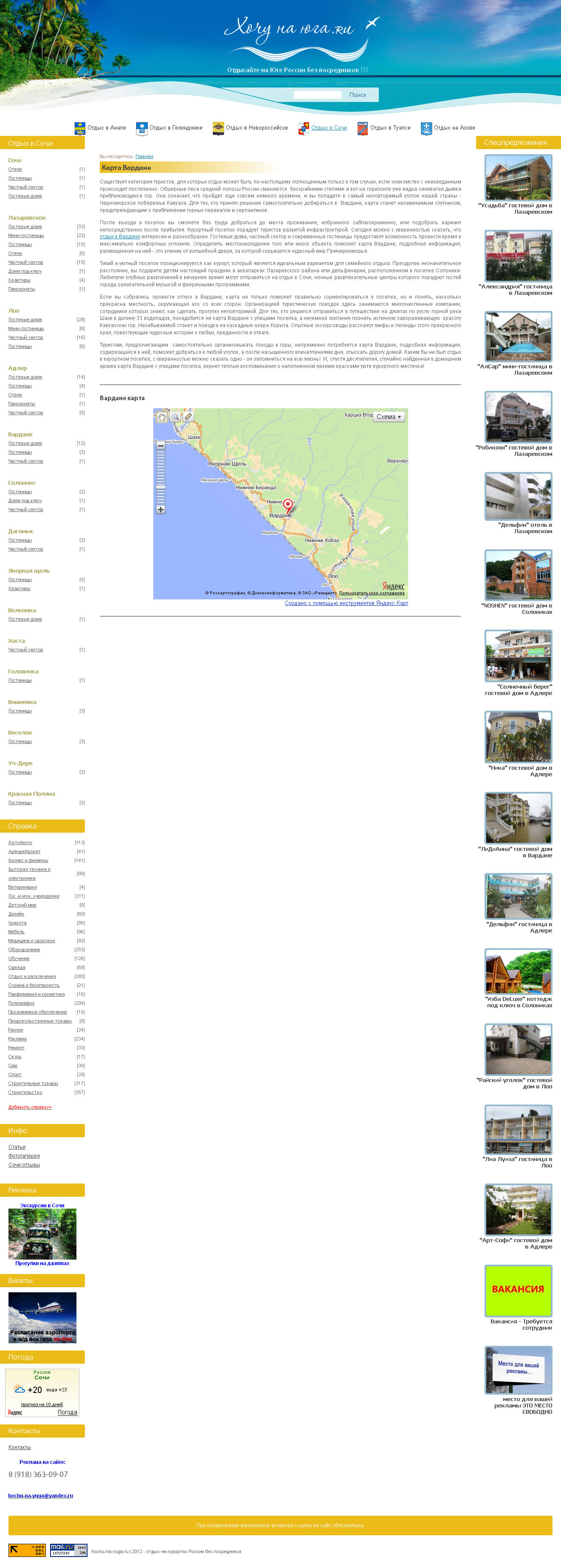The width and height of the screenshot is (561, 1568).
Task: Click the Tuapse coat of arms icon
Action: click(x=363, y=128)
